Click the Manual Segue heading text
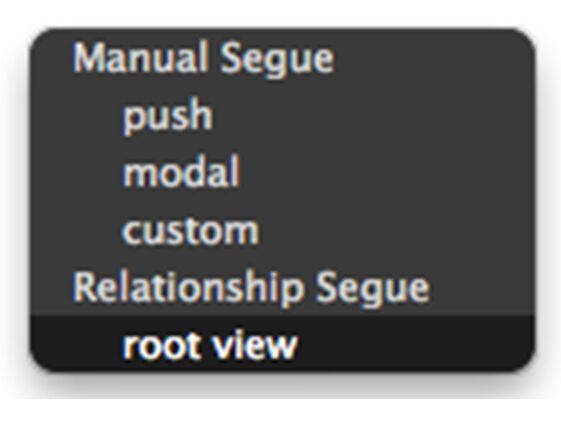The height and width of the screenshot is (422, 561). (203, 59)
